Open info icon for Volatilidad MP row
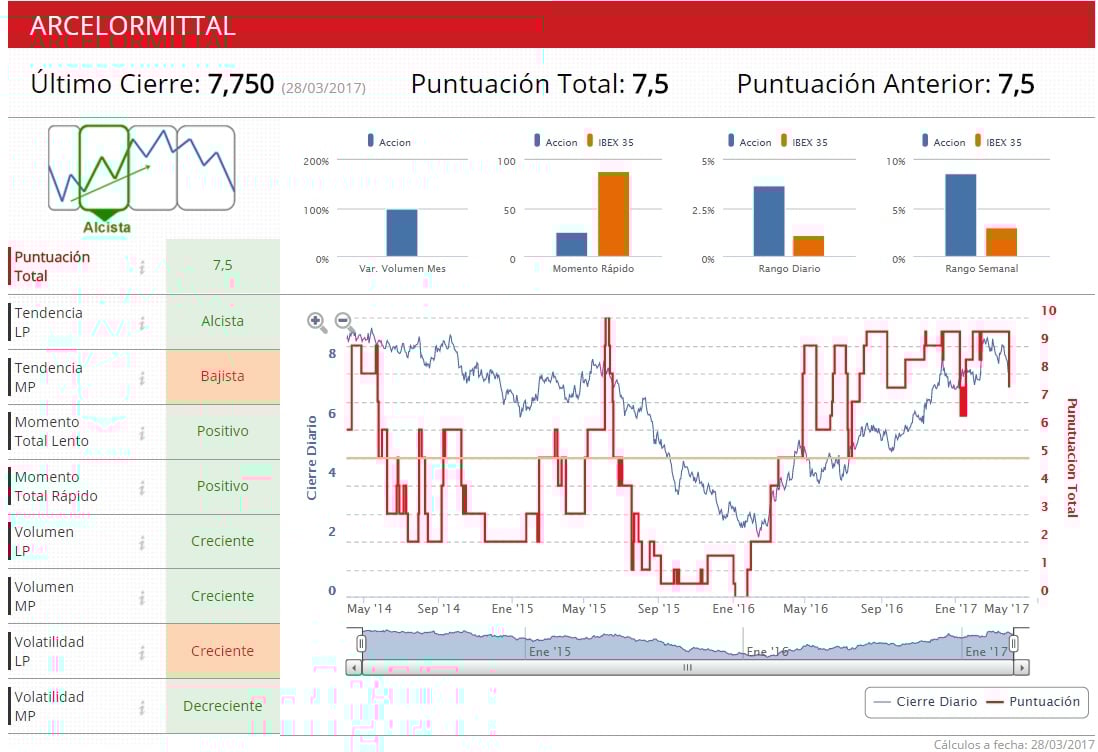1098x752 pixels. [x=142, y=708]
